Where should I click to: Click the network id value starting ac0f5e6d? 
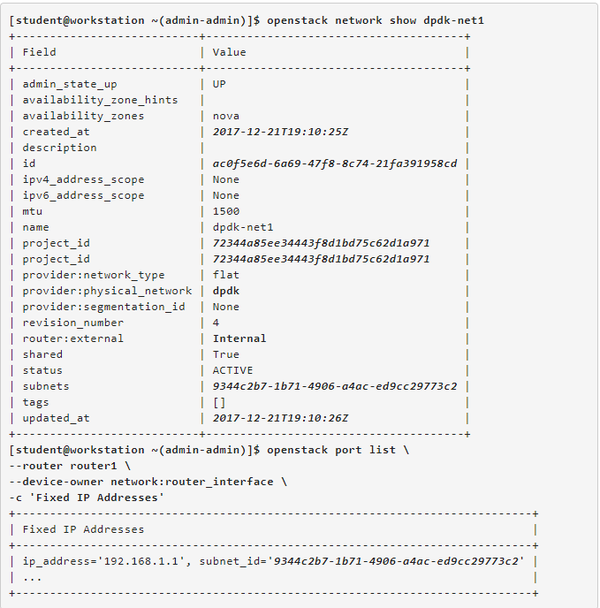[334, 164]
